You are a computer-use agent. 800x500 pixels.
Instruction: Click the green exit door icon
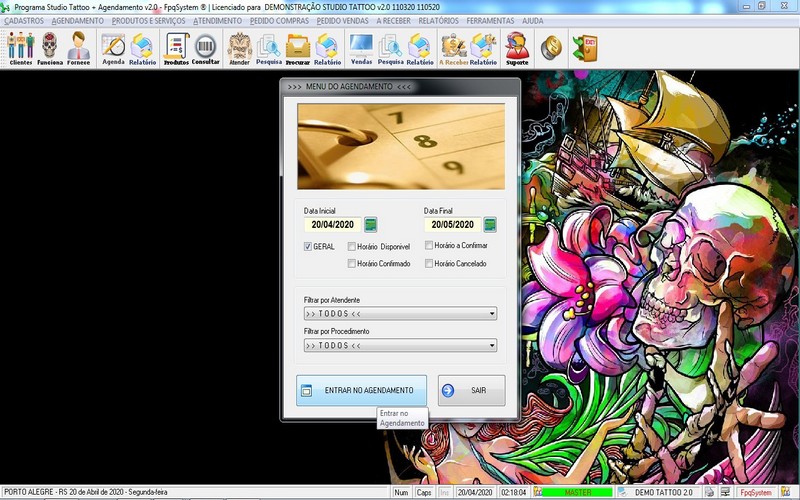tap(585, 48)
